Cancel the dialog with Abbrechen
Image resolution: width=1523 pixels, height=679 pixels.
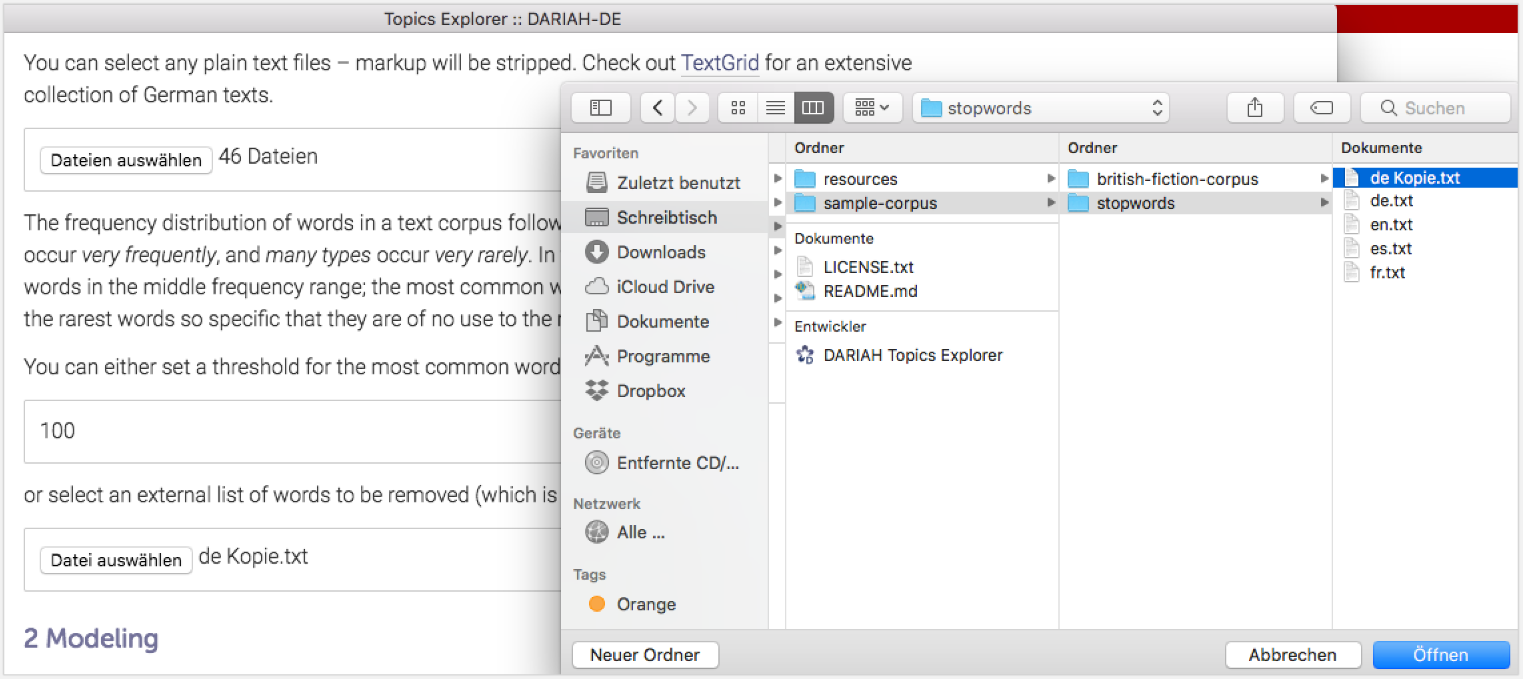pyautogui.click(x=1293, y=655)
